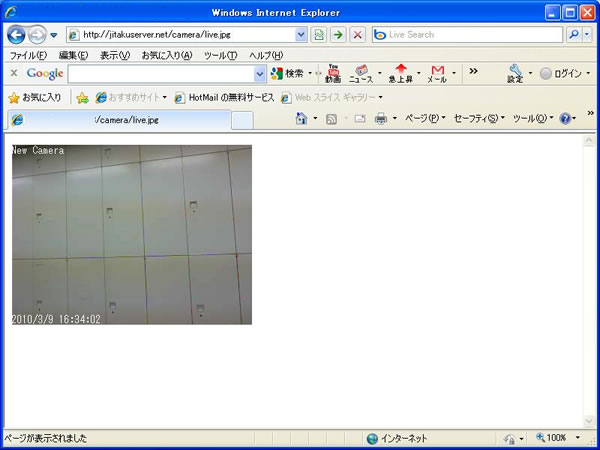Close the Google toolbar with X

click(x=14, y=73)
